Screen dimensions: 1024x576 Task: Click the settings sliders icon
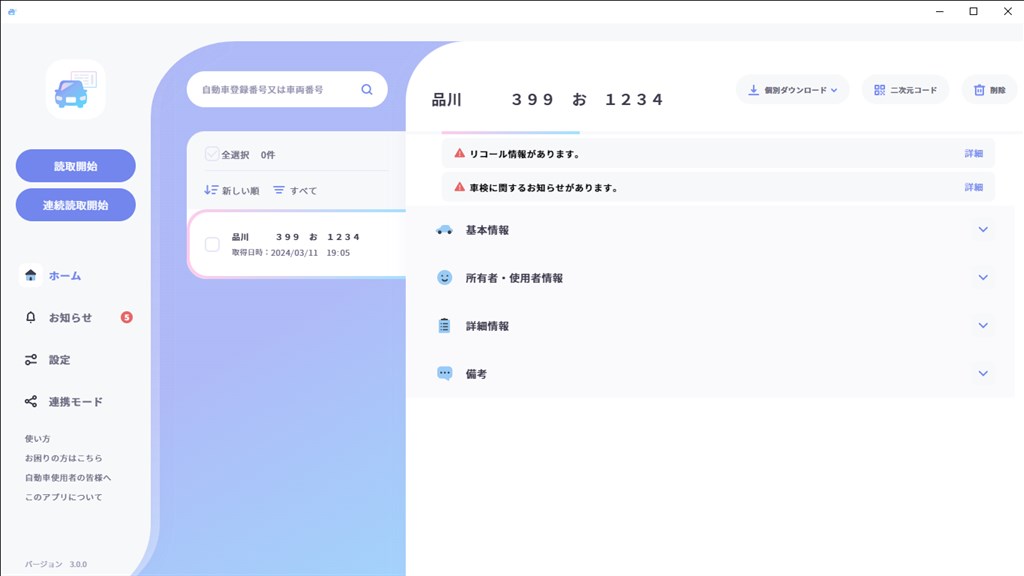coord(31,360)
